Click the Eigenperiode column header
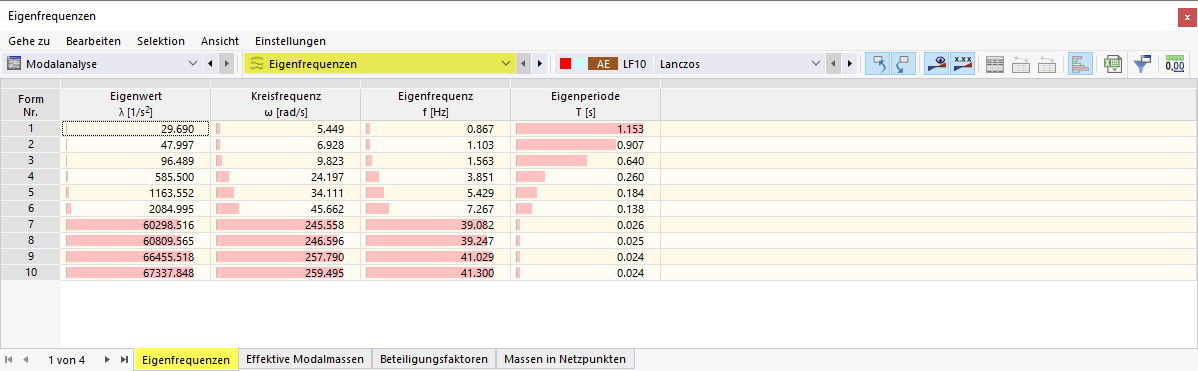The width and height of the screenshot is (1198, 371). (585, 105)
